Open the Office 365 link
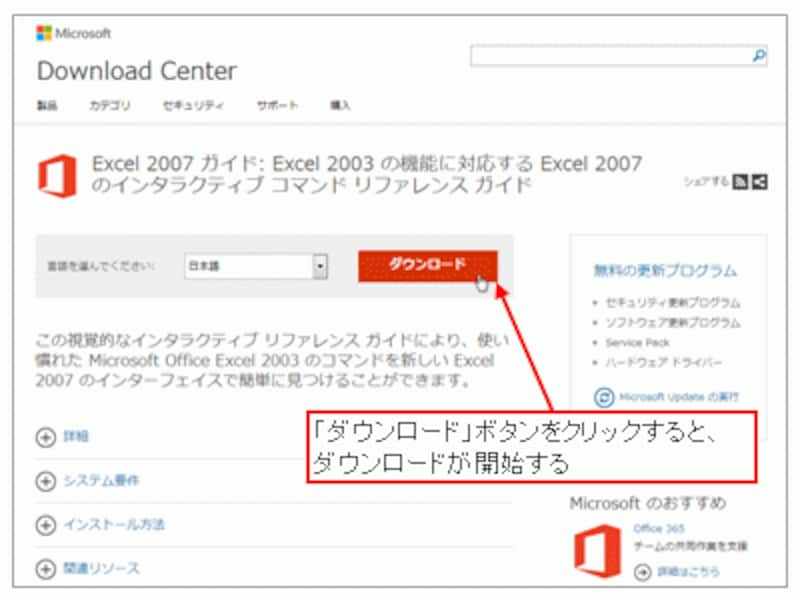 tap(659, 528)
